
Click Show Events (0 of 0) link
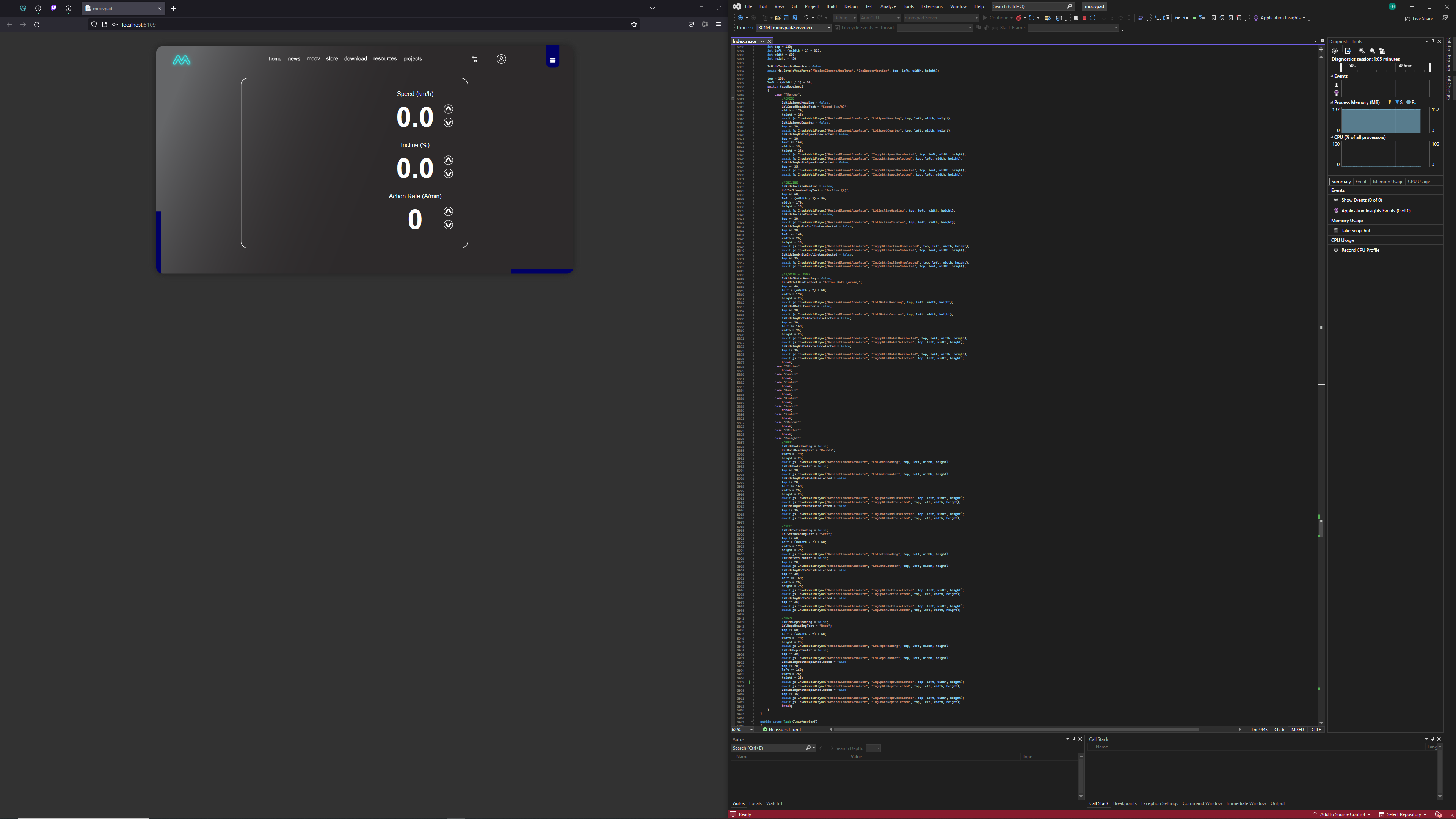1362,200
